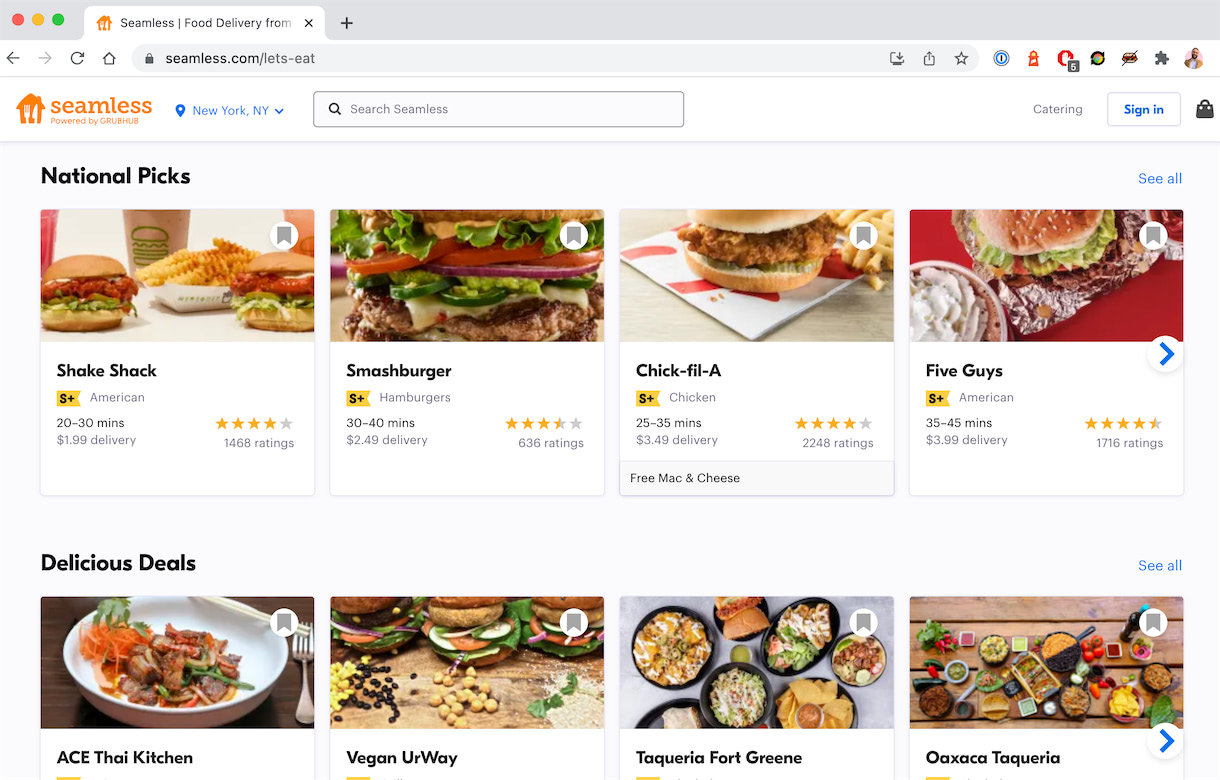The height and width of the screenshot is (780, 1220).
Task: Open the New York, NY location dropdown
Action: click(x=230, y=111)
